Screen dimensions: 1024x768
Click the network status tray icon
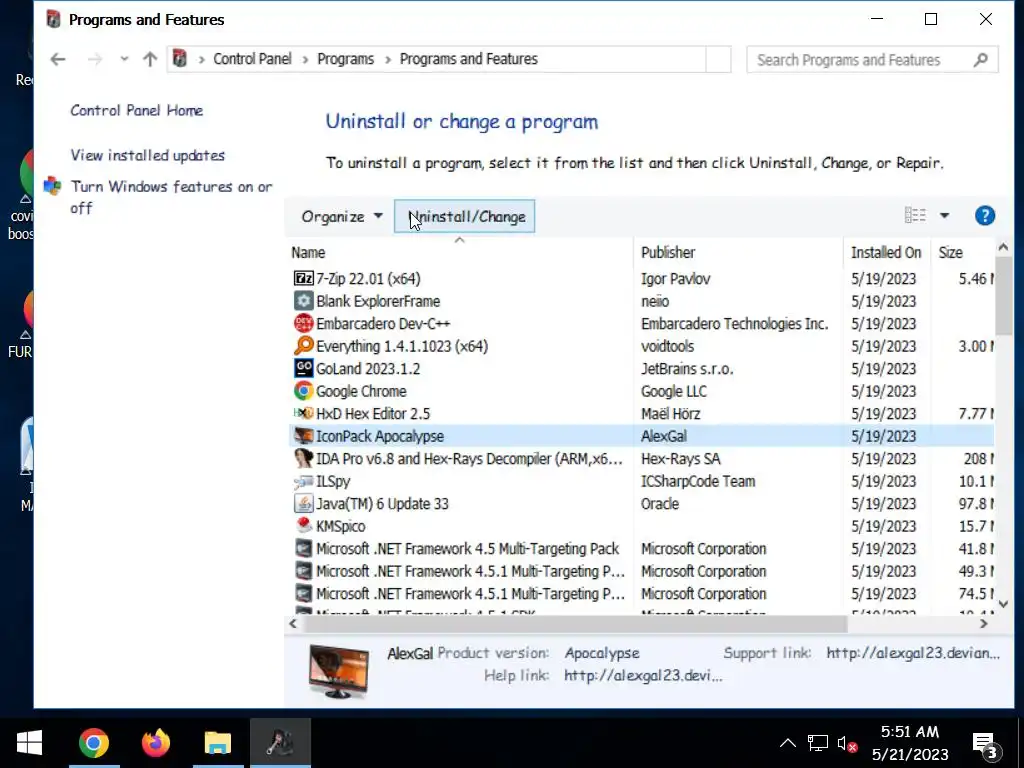coord(818,743)
